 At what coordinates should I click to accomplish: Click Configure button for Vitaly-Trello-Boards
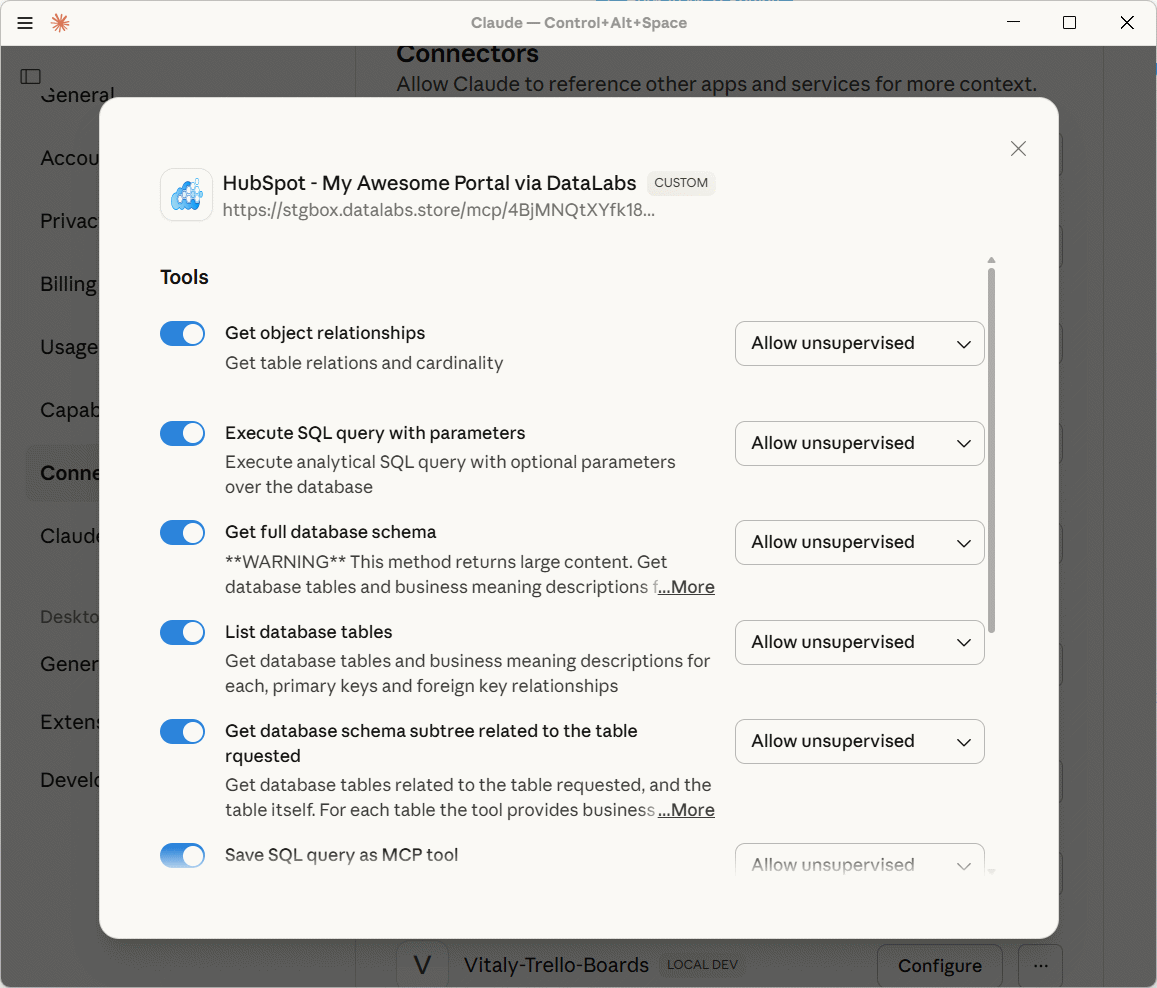coord(939,965)
